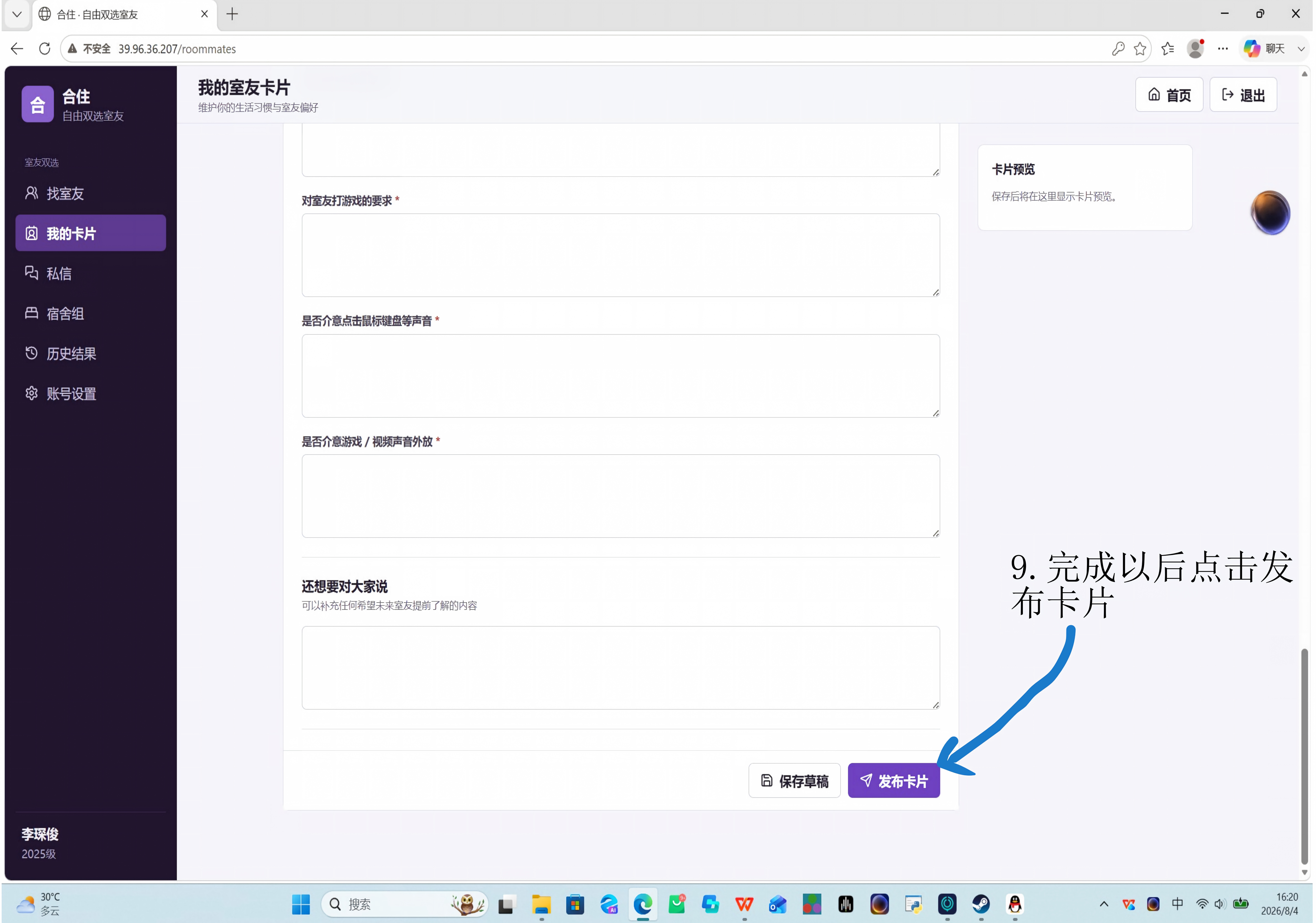Open the 找室友 sidebar item

point(91,194)
